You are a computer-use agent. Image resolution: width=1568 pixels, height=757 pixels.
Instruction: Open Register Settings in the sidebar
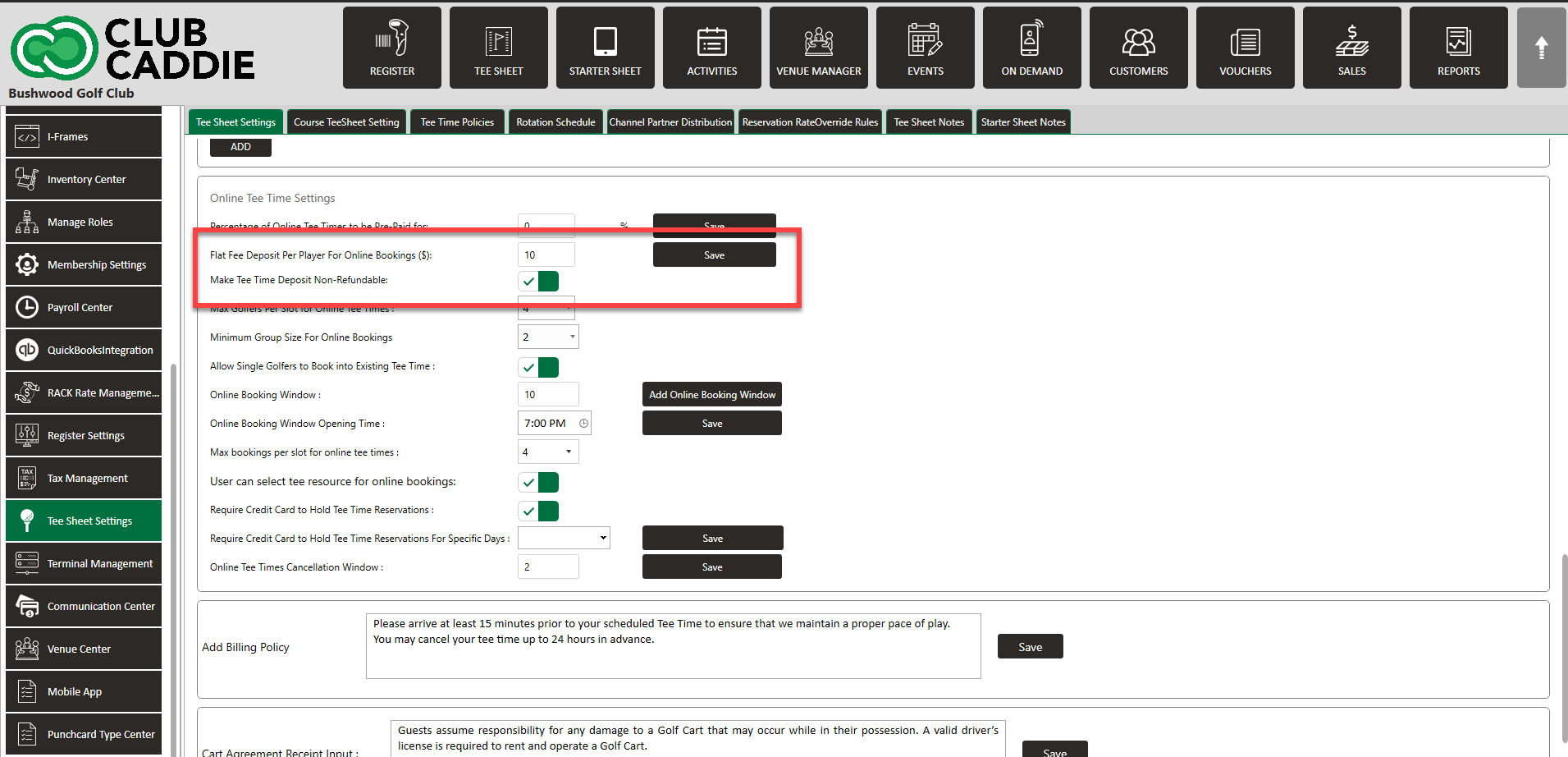click(84, 435)
